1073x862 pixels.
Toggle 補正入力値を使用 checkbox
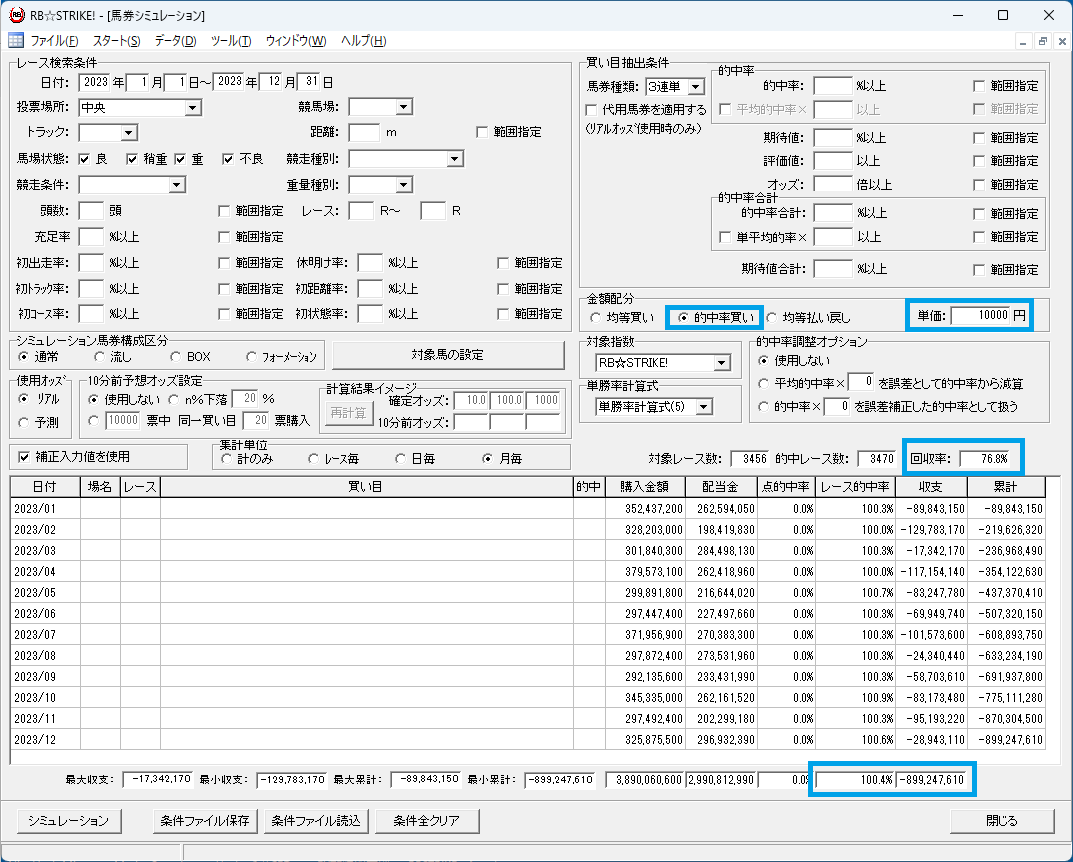point(24,456)
